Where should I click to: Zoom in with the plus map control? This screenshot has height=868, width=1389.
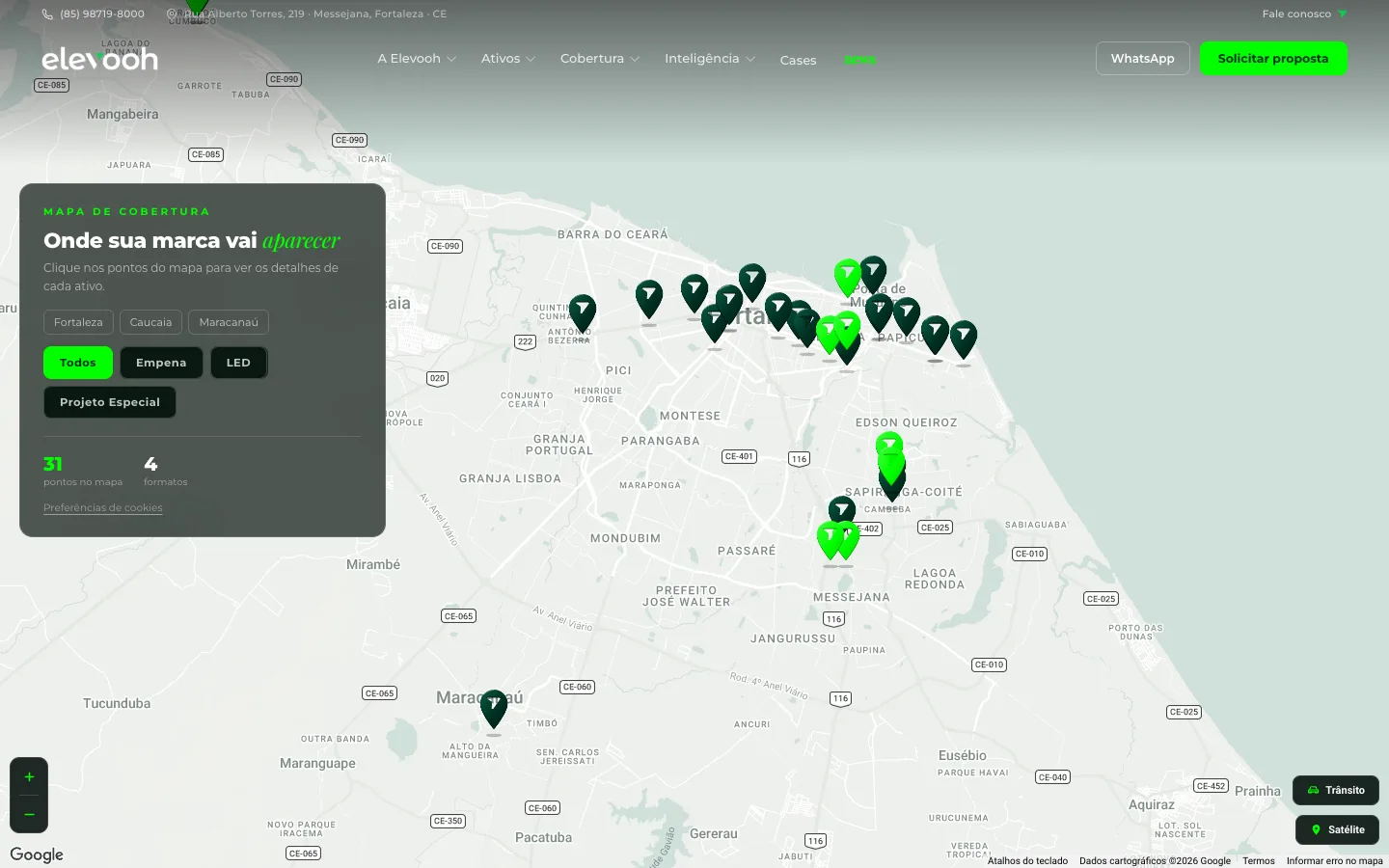29,777
